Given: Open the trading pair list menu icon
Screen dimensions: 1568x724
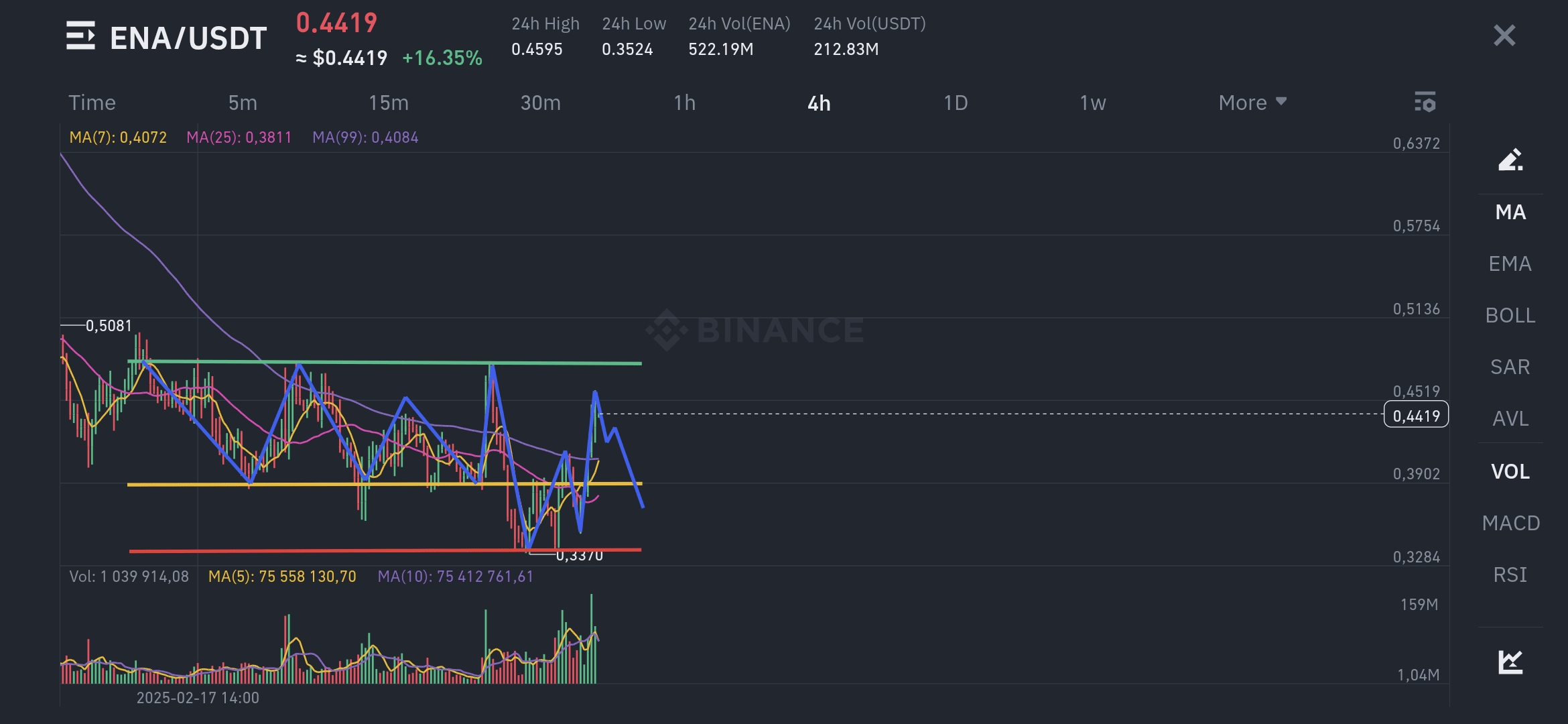Looking at the screenshot, I should 80,36.
